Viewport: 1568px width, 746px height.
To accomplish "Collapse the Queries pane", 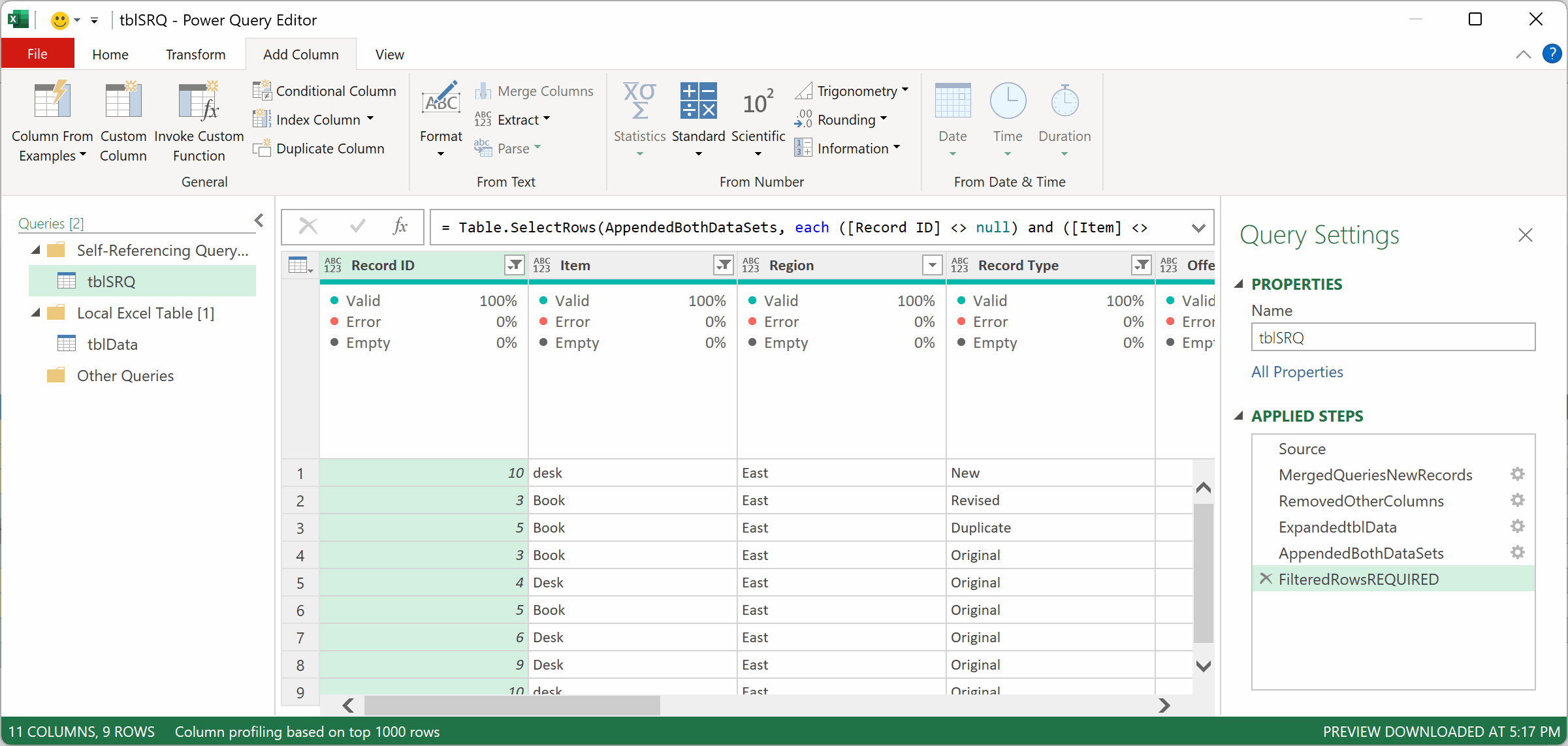I will (259, 221).
